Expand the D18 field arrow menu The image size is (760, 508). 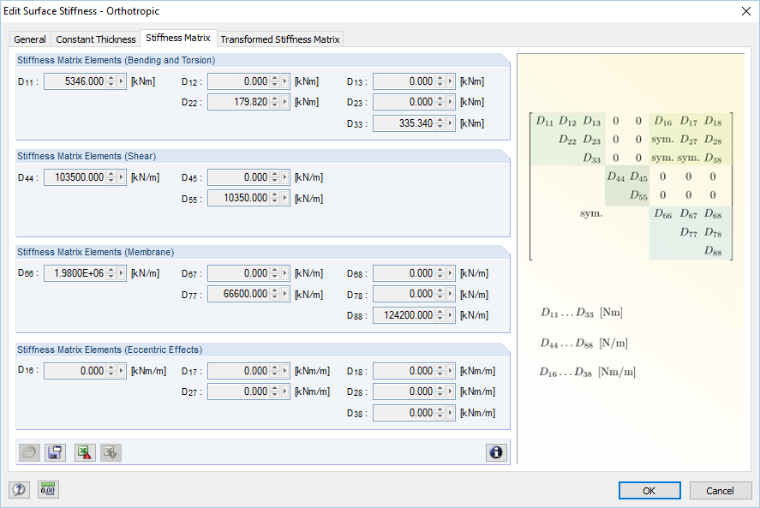tap(450, 371)
